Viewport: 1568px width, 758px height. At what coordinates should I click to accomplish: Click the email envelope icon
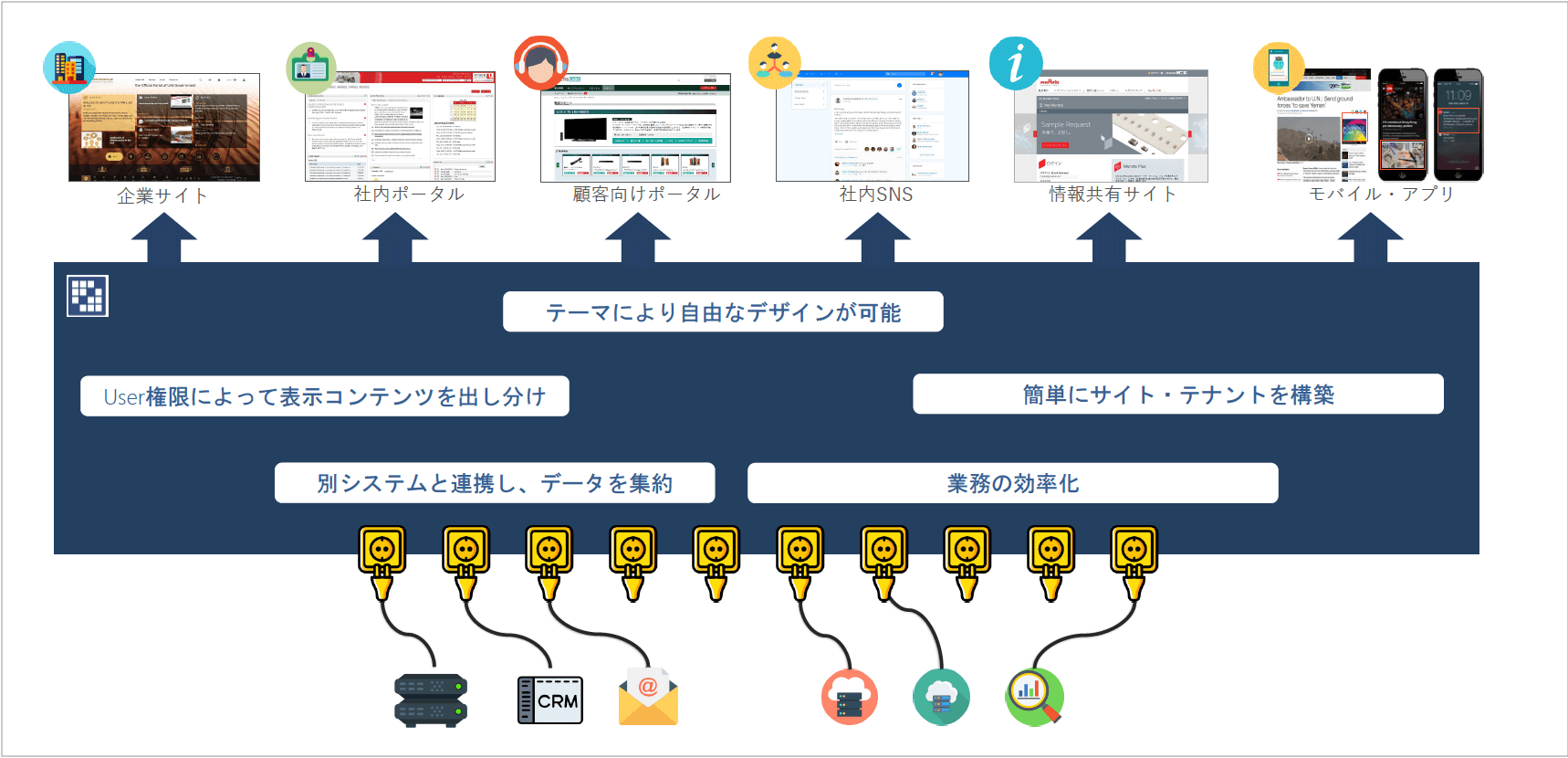[x=648, y=697]
